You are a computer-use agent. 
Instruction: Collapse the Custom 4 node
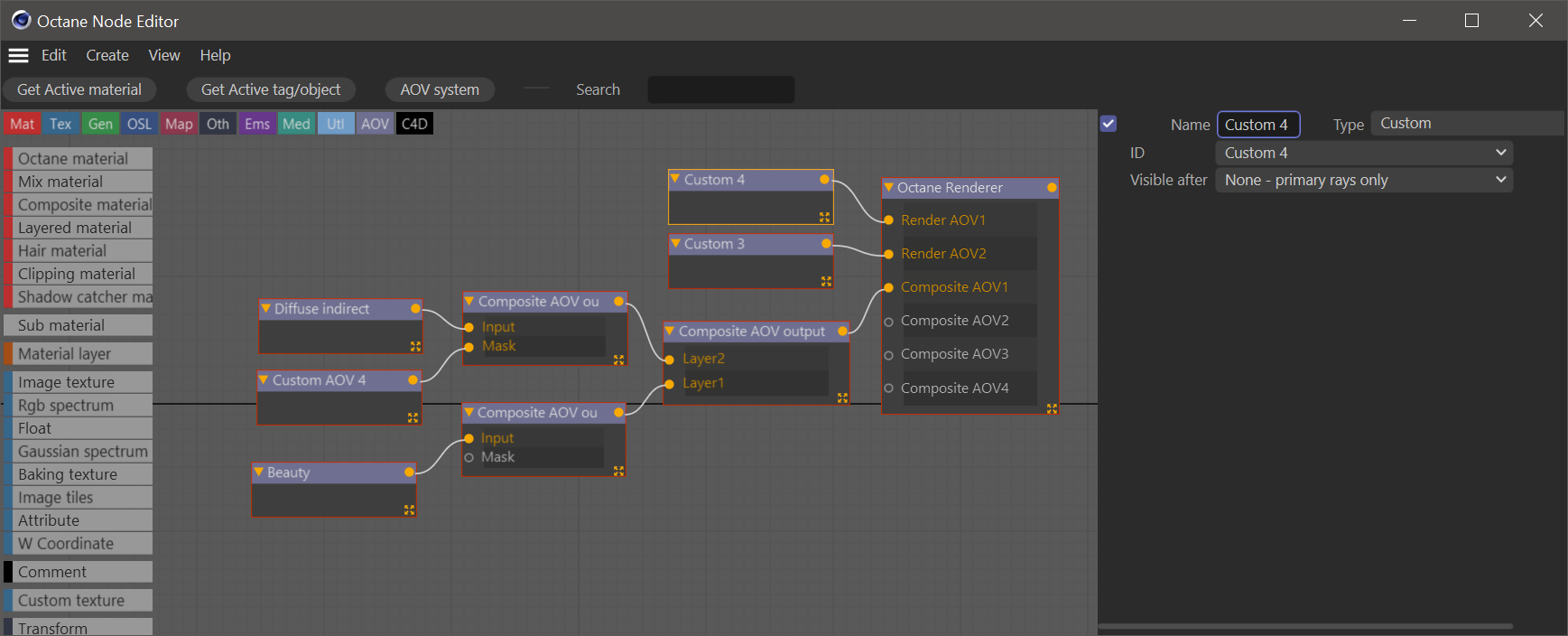coord(675,179)
